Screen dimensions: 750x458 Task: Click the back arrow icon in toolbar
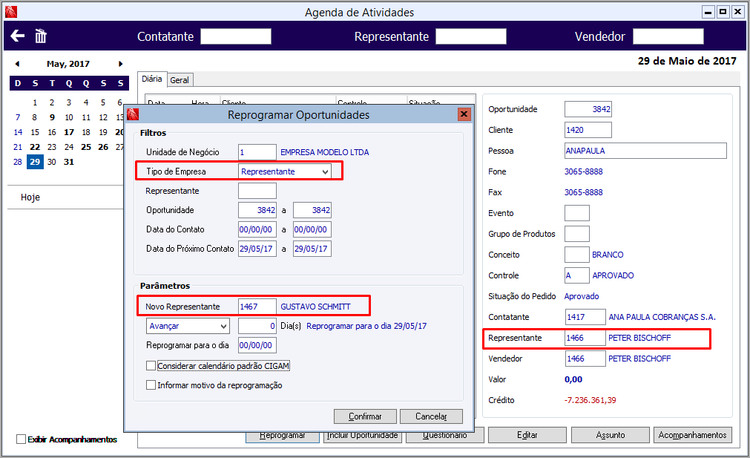tap(17, 36)
